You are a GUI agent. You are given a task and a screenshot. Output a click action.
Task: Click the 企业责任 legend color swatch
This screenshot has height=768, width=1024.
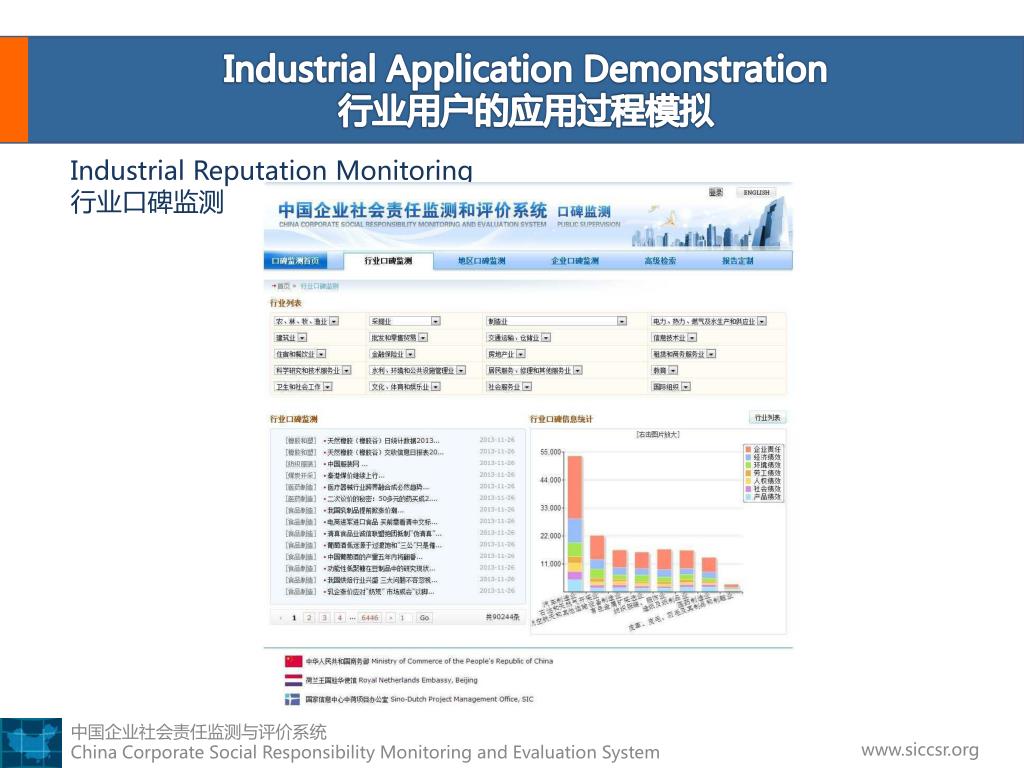coord(748,449)
